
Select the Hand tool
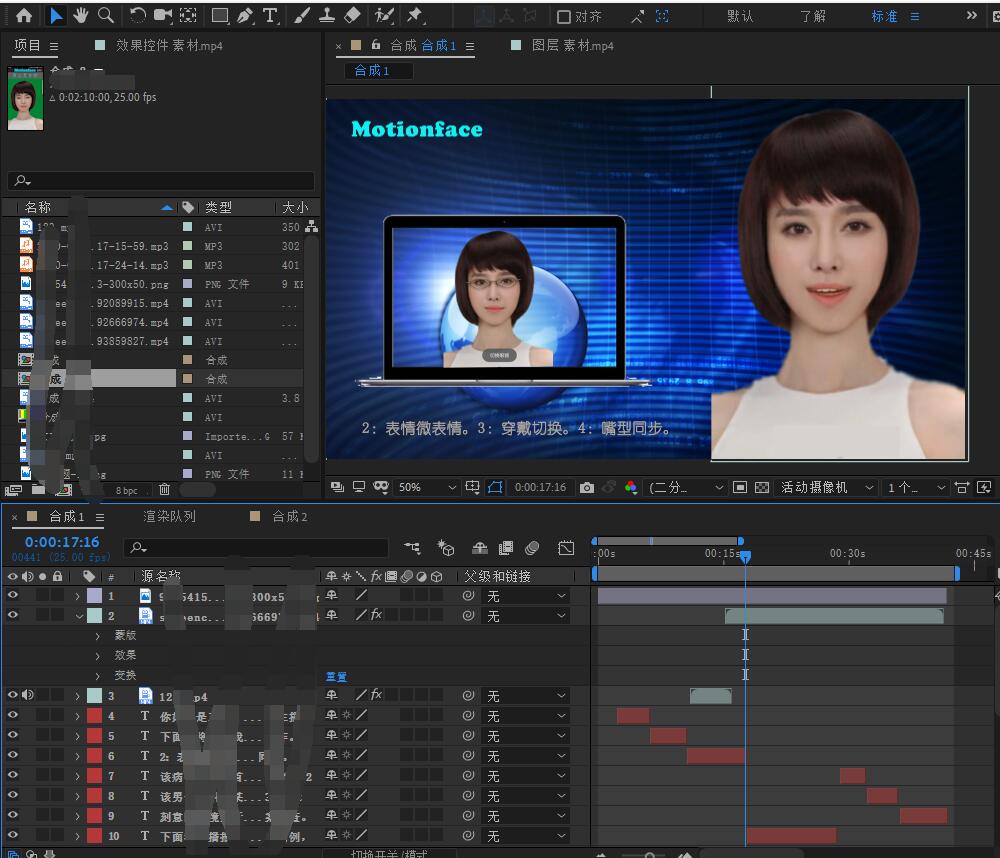(80, 15)
